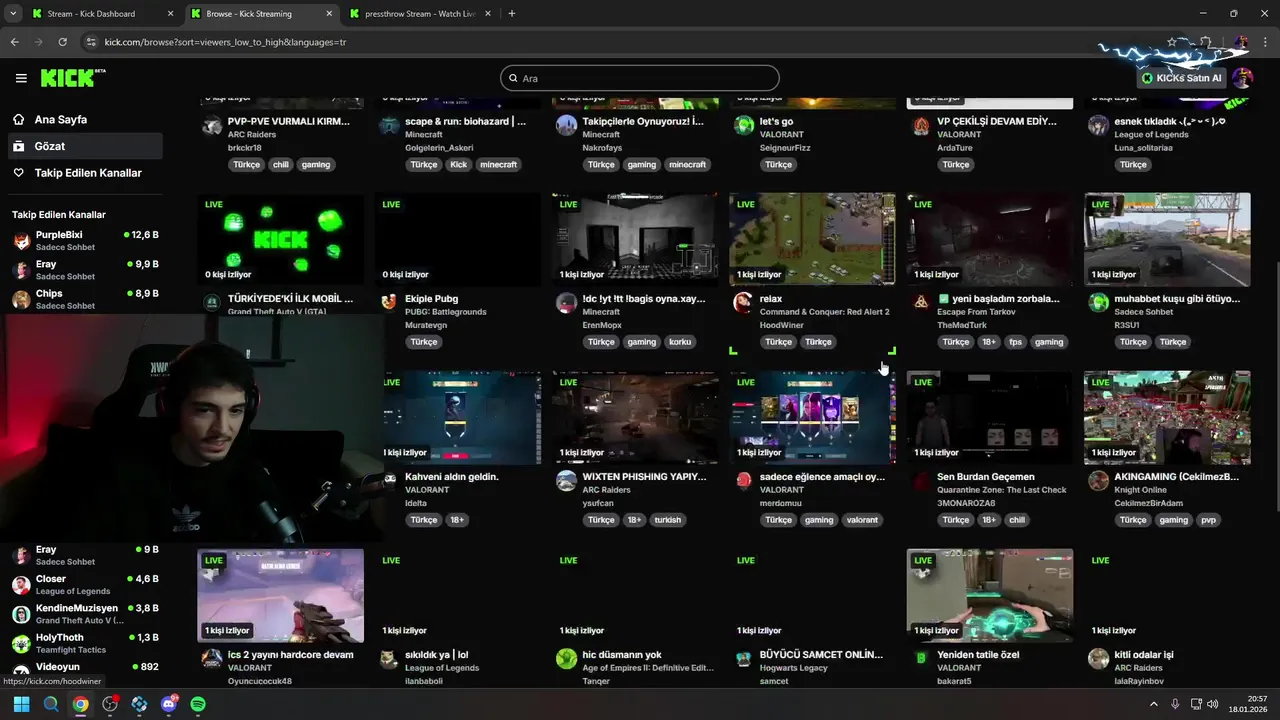
Task: Open Windows taskbar search
Action: tap(51, 704)
